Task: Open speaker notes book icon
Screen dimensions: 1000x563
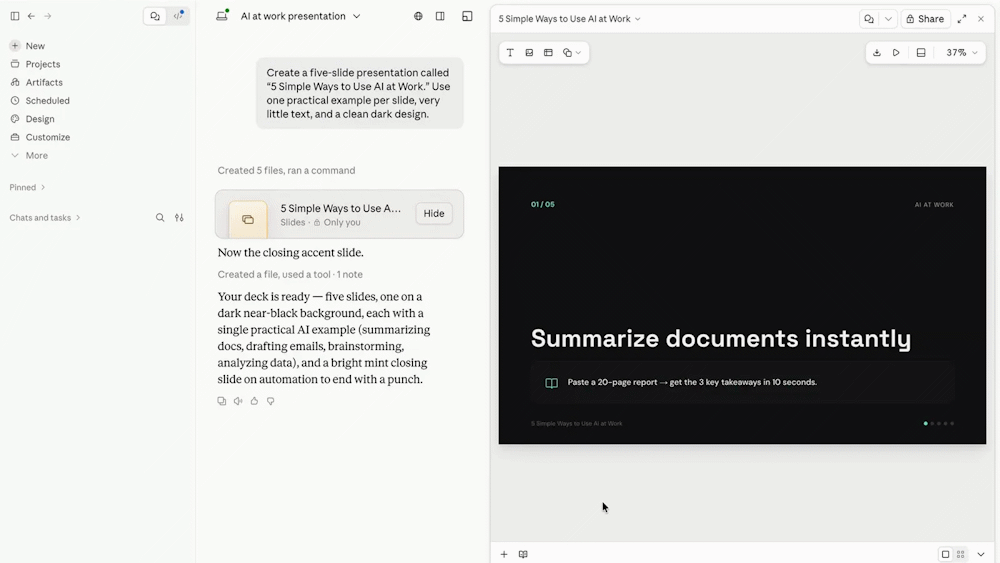Action: pyautogui.click(x=523, y=554)
